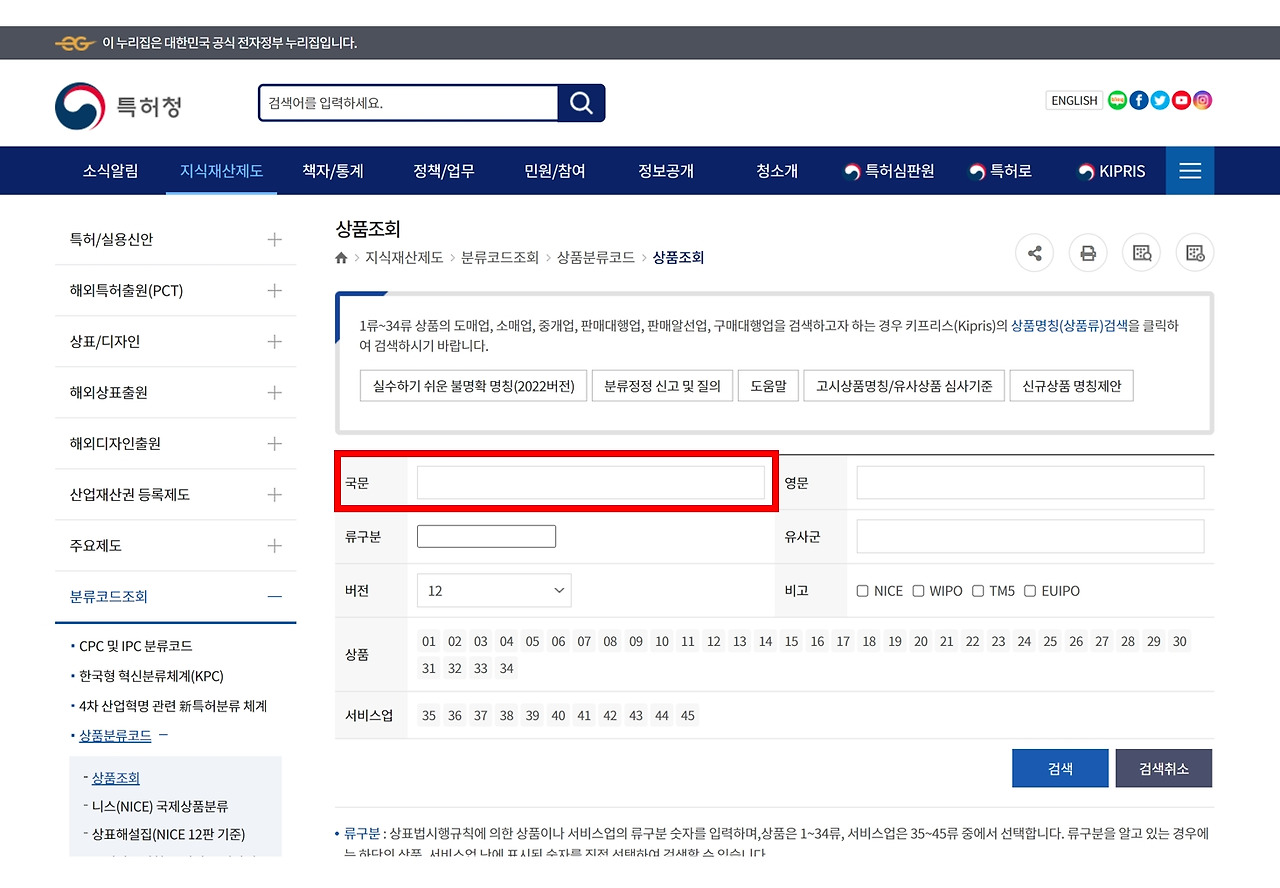Viewport: 1280px width, 888px height.
Task: Open the QR code viewer icon
Action: coord(1141,253)
